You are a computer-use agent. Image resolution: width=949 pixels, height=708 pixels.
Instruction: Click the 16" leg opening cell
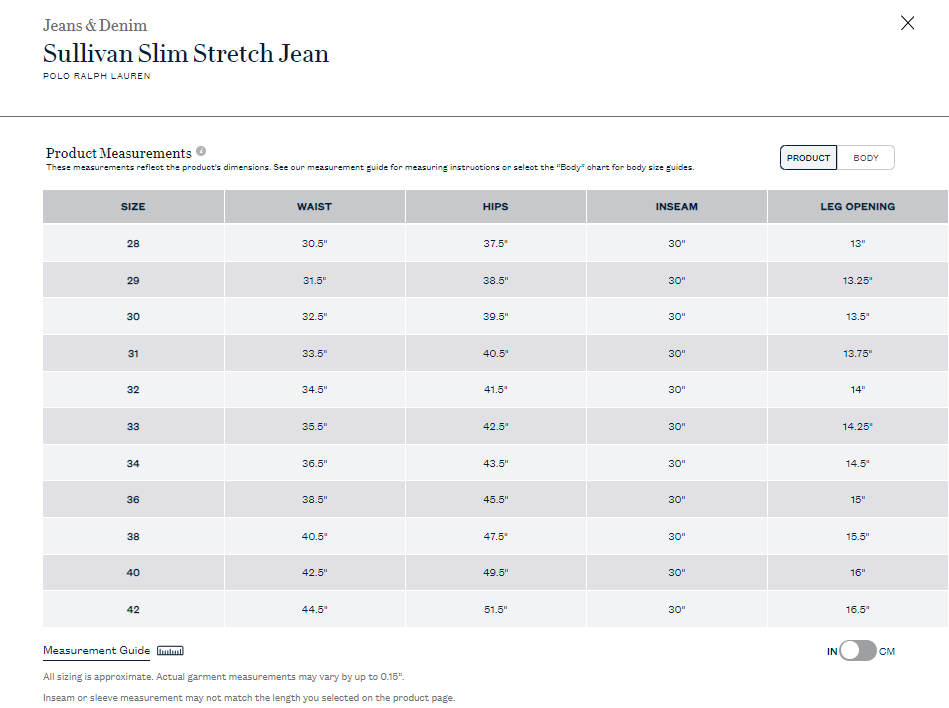point(858,572)
